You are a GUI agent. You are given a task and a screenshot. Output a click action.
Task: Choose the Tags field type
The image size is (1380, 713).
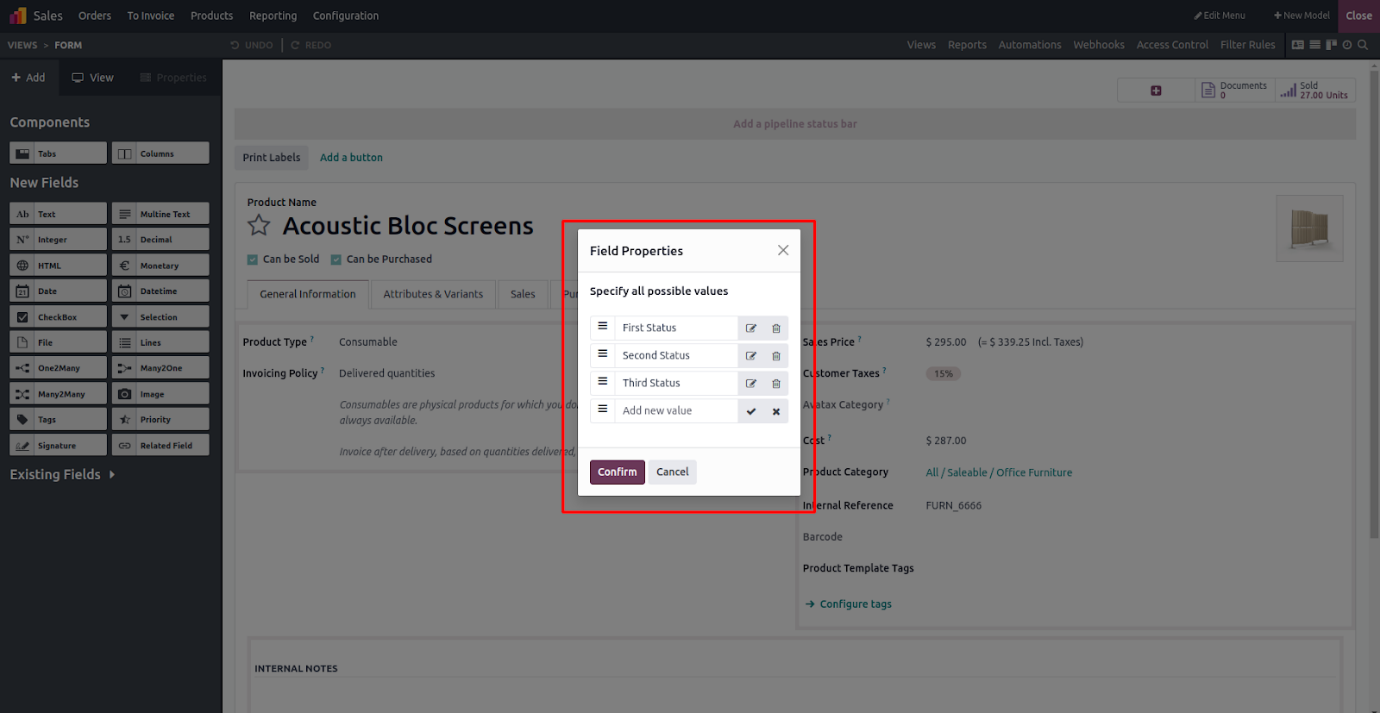click(58, 420)
